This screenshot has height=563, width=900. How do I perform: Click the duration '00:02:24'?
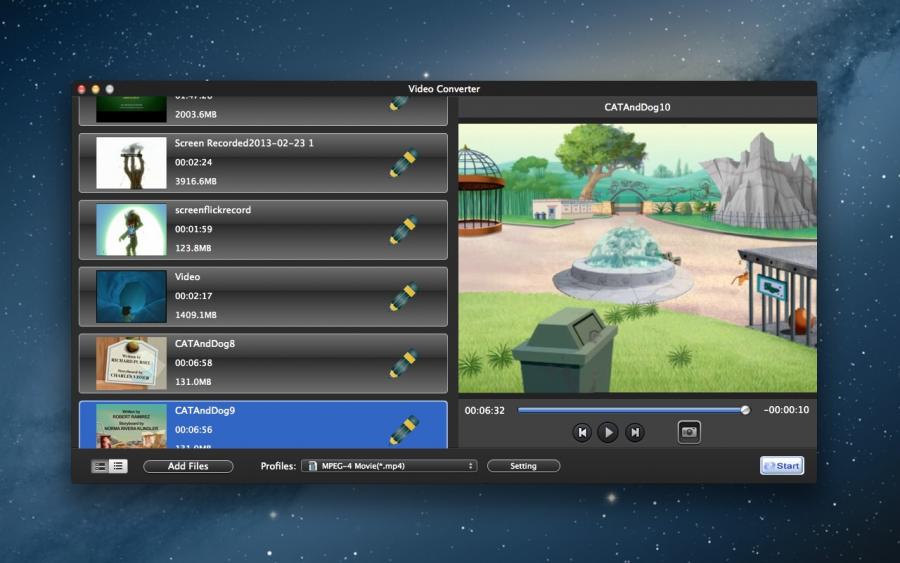click(193, 162)
